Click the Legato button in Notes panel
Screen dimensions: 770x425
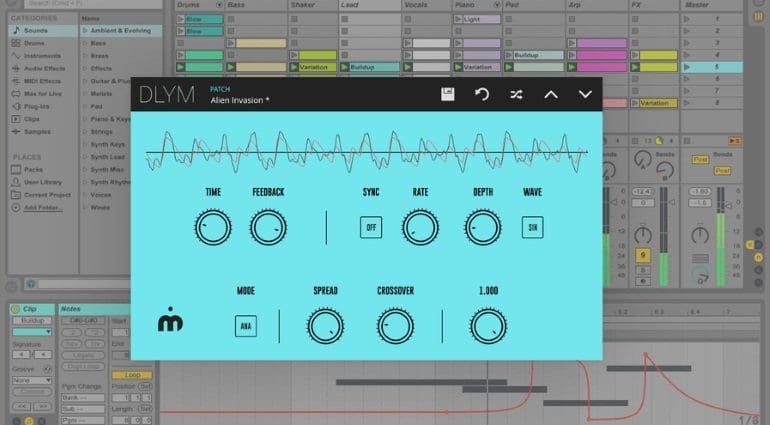pyautogui.click(x=83, y=355)
